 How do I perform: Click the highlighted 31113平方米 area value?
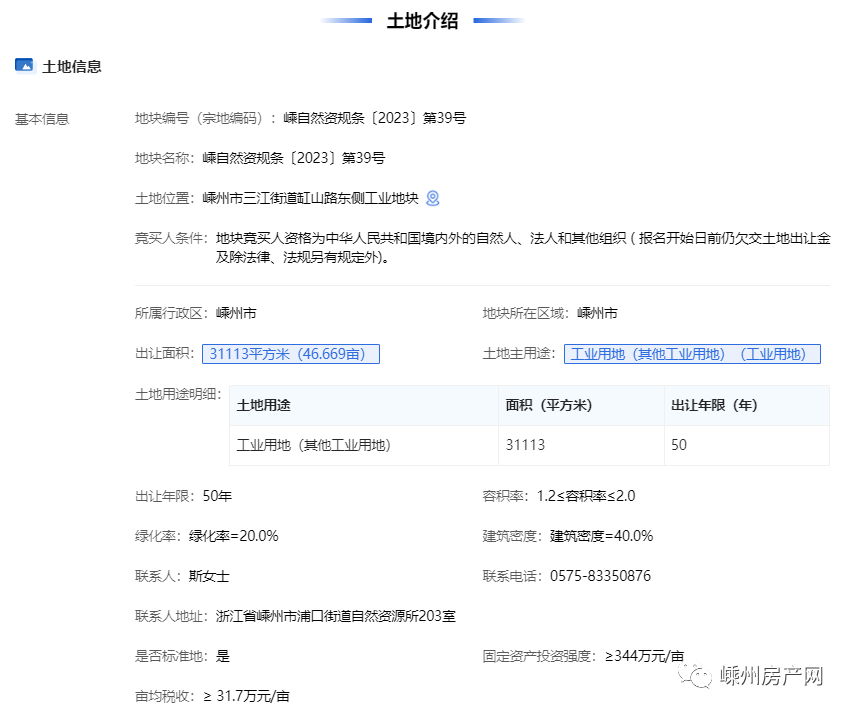[x=291, y=354]
